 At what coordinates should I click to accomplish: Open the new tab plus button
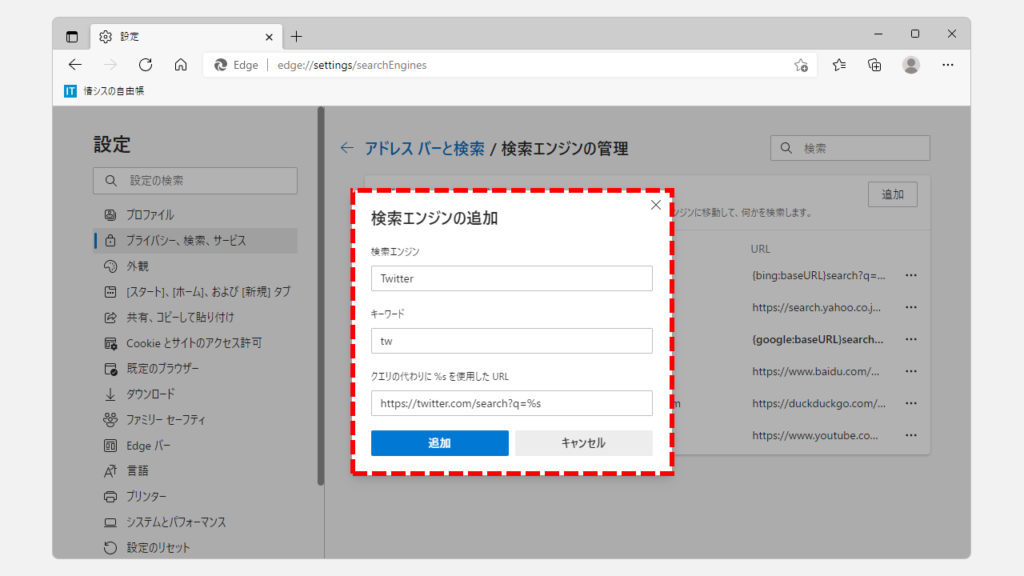296,37
